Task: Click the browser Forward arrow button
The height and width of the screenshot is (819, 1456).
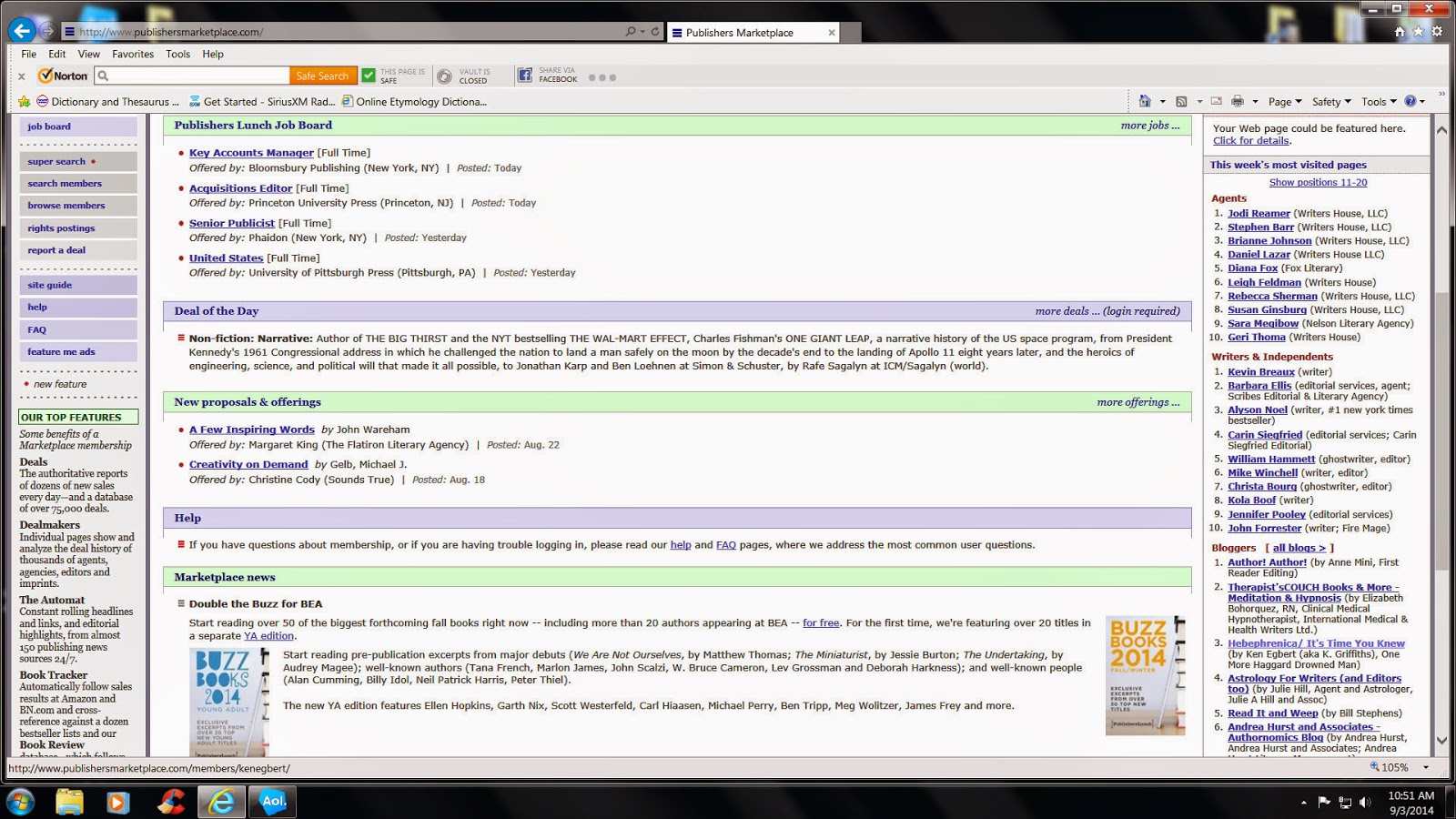Action: [x=48, y=31]
